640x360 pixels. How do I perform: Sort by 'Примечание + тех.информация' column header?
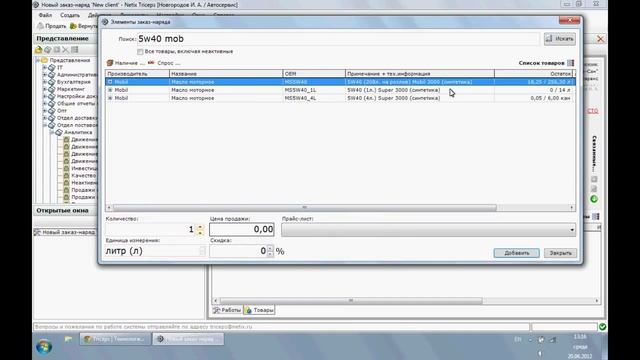(x=420, y=74)
